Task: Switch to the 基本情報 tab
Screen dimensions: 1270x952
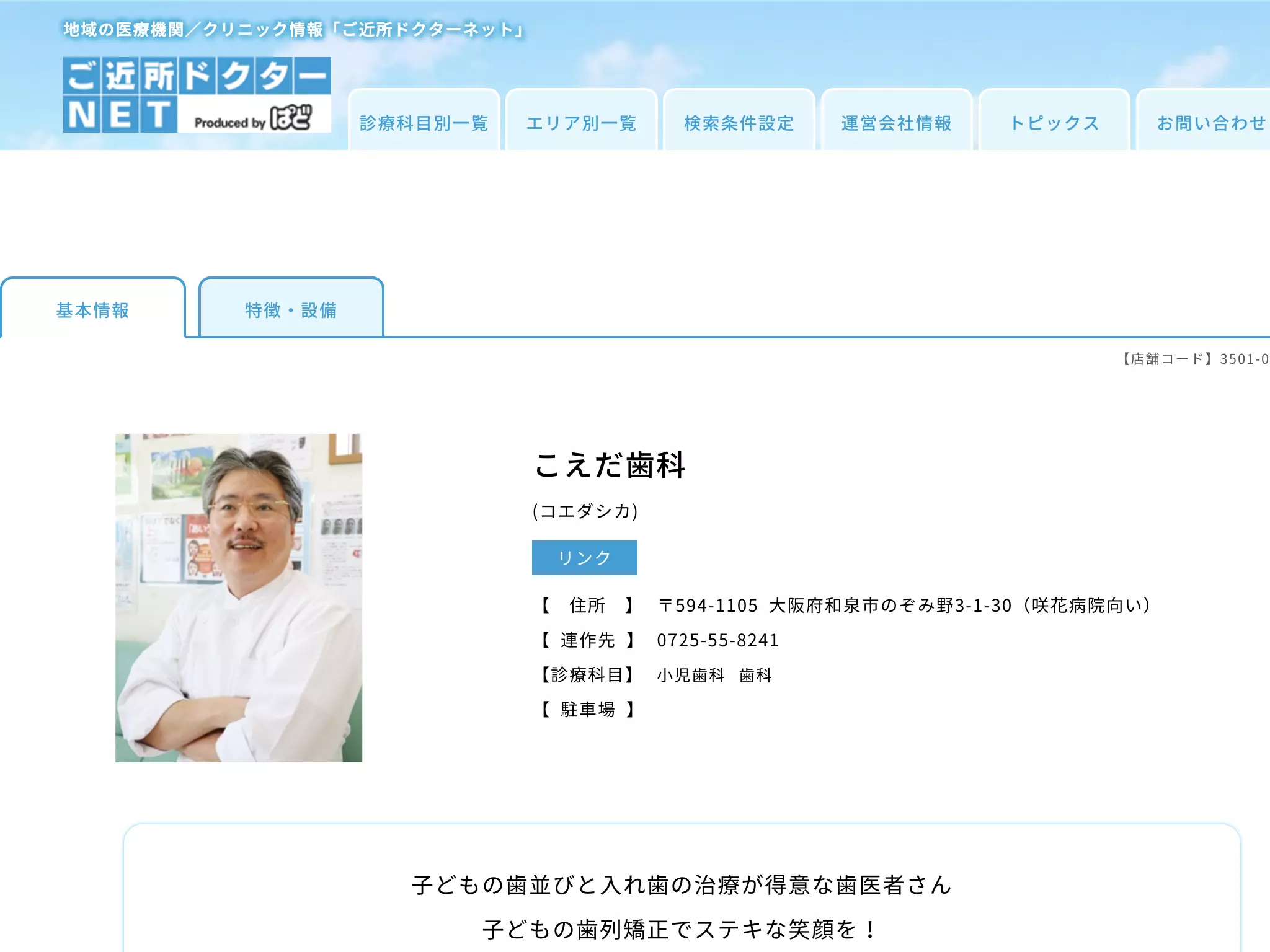Action: pyautogui.click(x=93, y=308)
